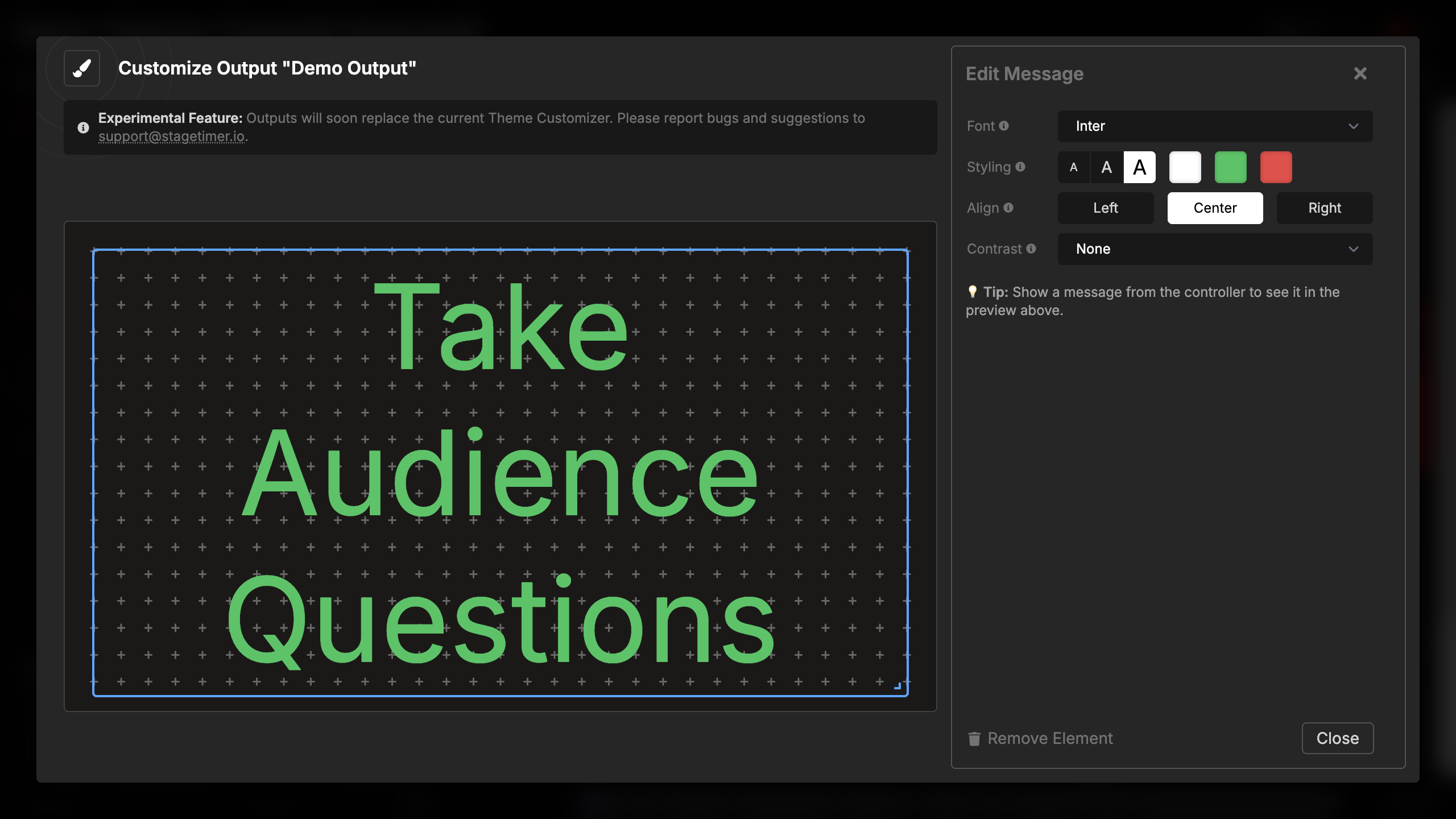This screenshot has width=1456, height=819.
Task: Click the info icon beside Align
Action: [1010, 208]
